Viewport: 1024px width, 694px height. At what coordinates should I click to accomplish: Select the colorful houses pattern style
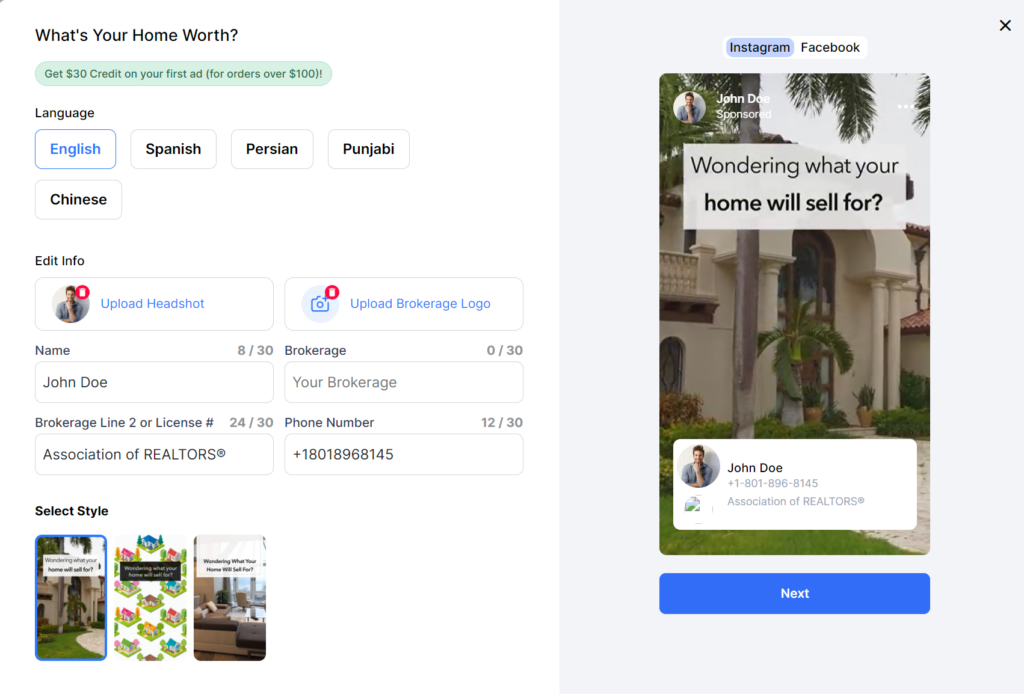click(150, 598)
